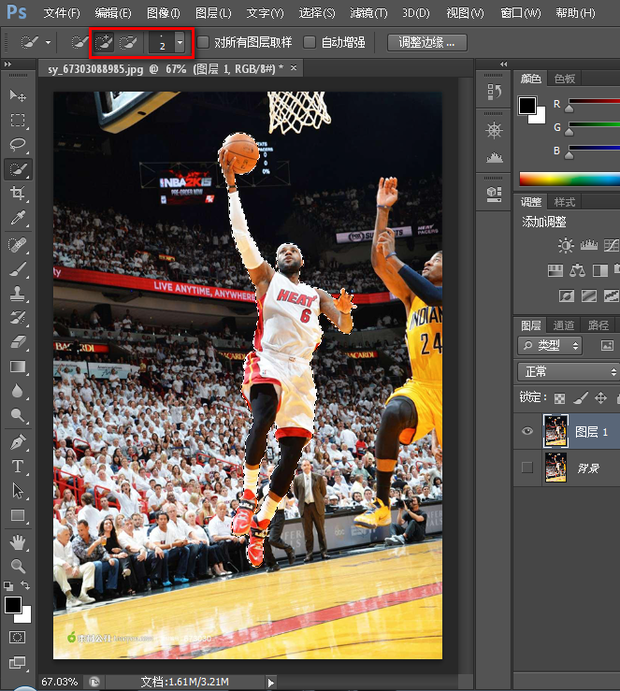This screenshot has height=691, width=620.
Task: Select the Move tool
Action: coord(18,95)
